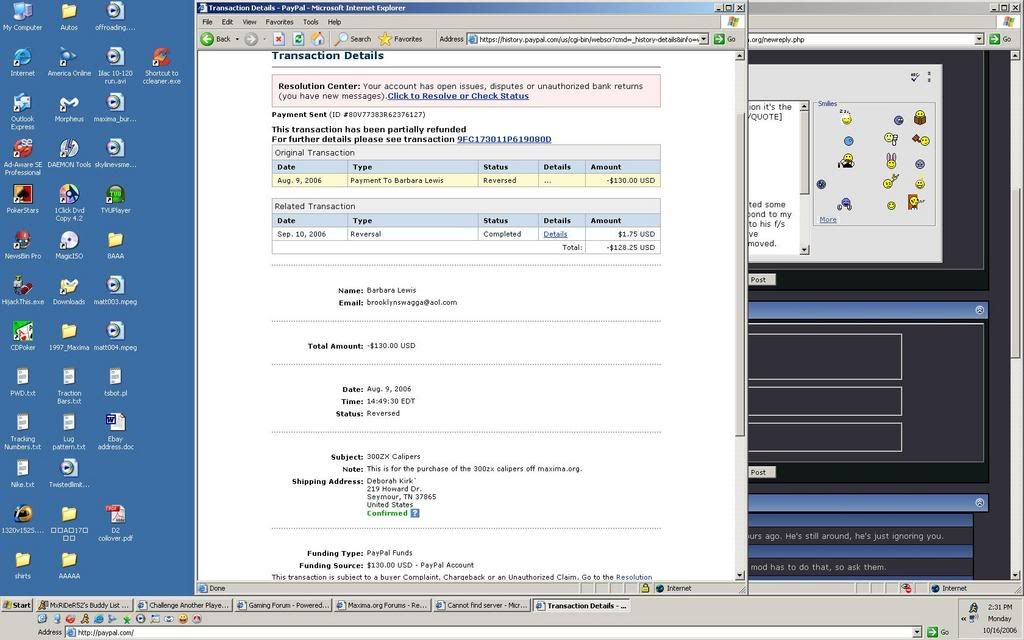Open the Tools menu
1024x640 pixels.
coord(310,21)
